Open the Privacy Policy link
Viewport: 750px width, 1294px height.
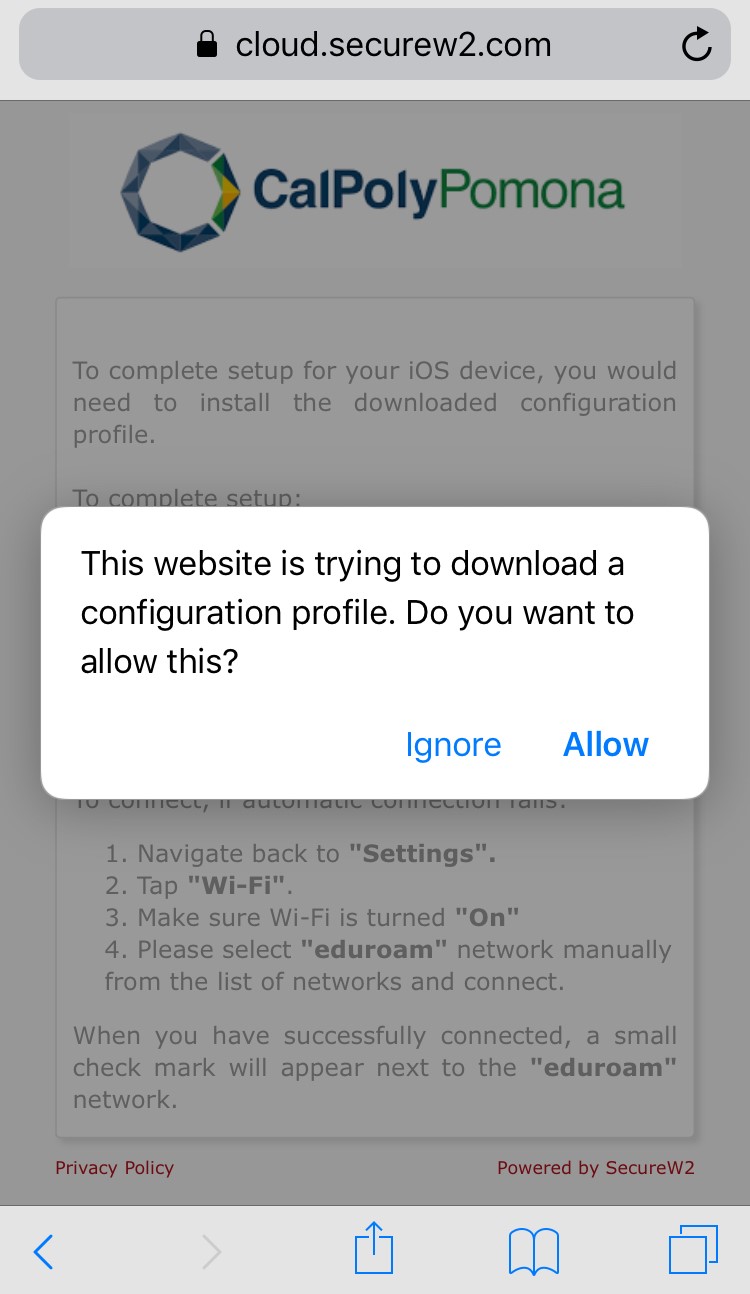(x=114, y=1167)
